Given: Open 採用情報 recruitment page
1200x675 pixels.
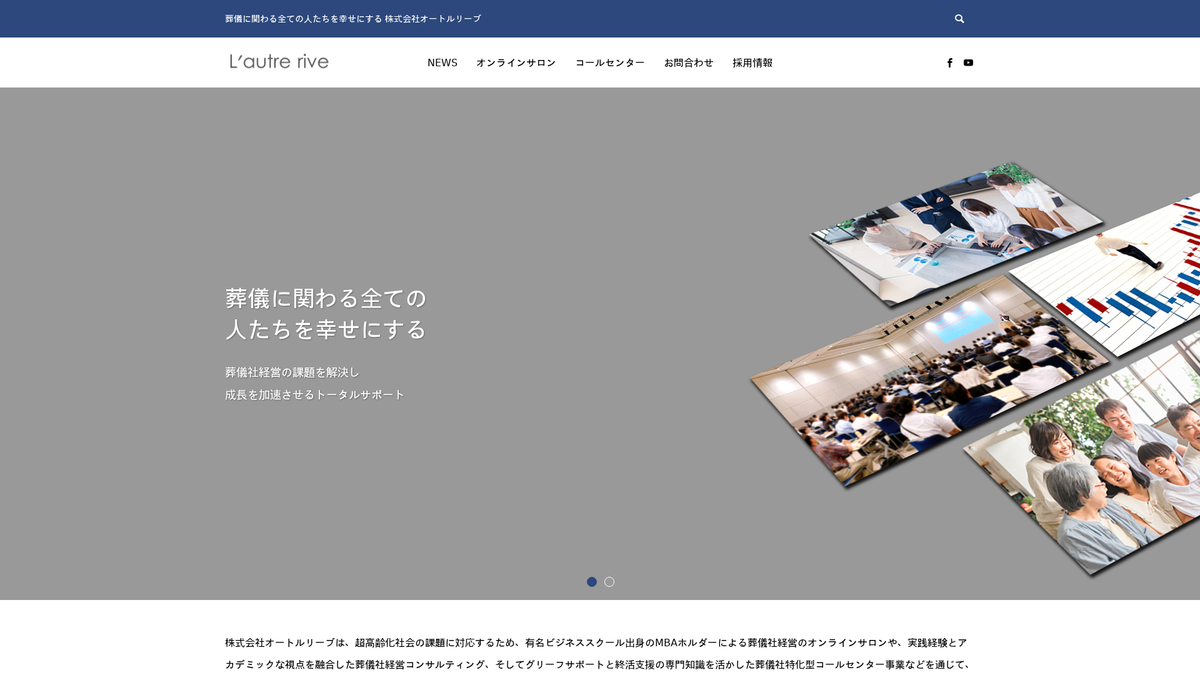Looking at the screenshot, I should tap(752, 63).
